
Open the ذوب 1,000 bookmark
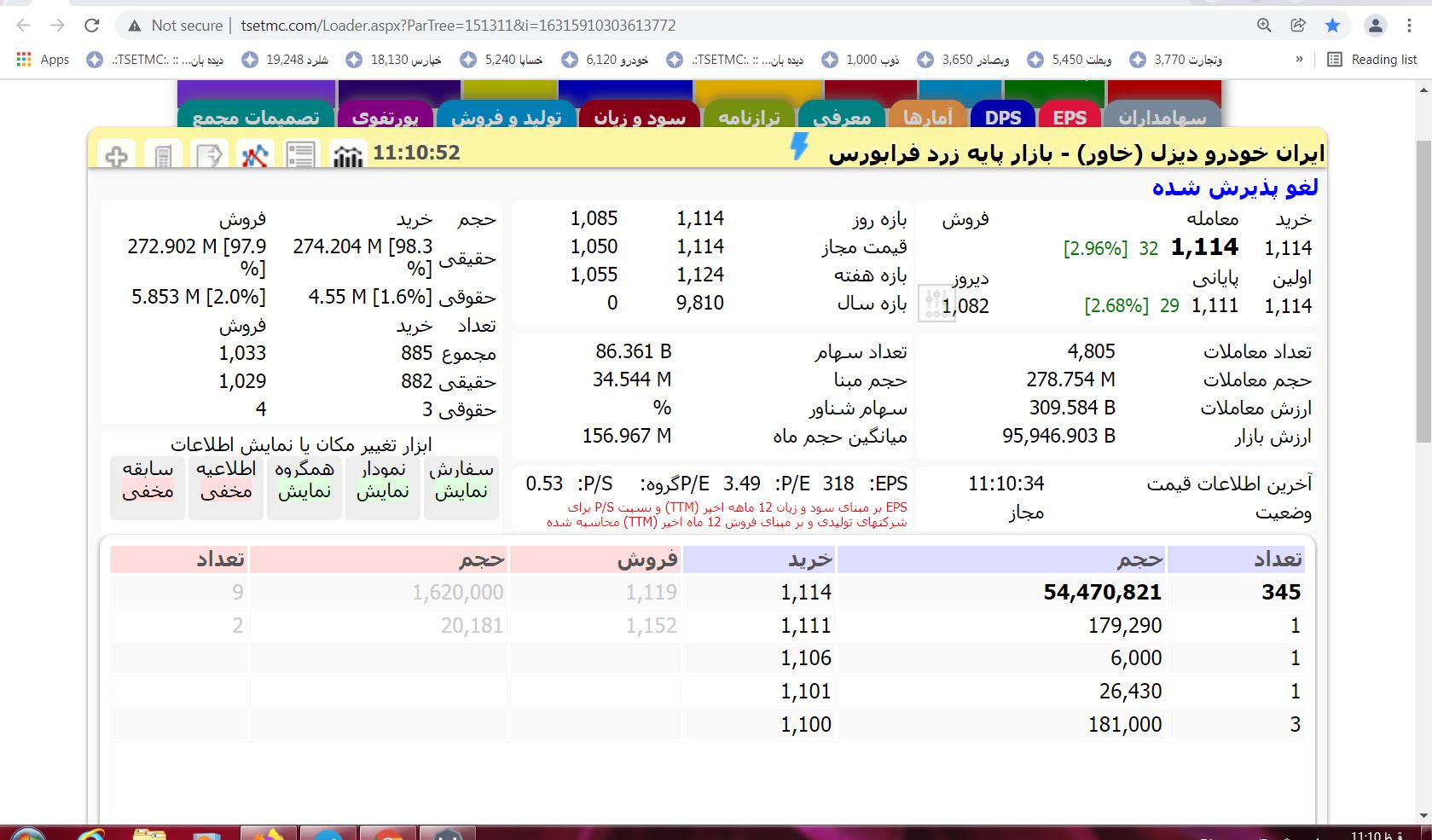[860, 60]
